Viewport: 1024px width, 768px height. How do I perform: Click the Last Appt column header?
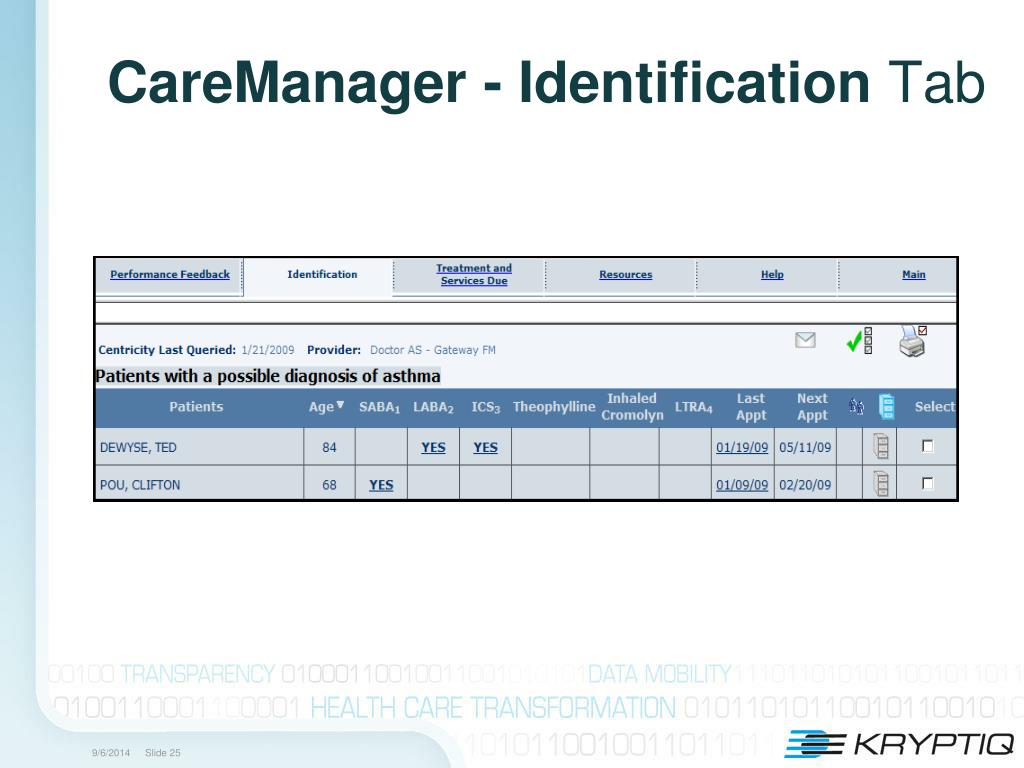click(750, 407)
